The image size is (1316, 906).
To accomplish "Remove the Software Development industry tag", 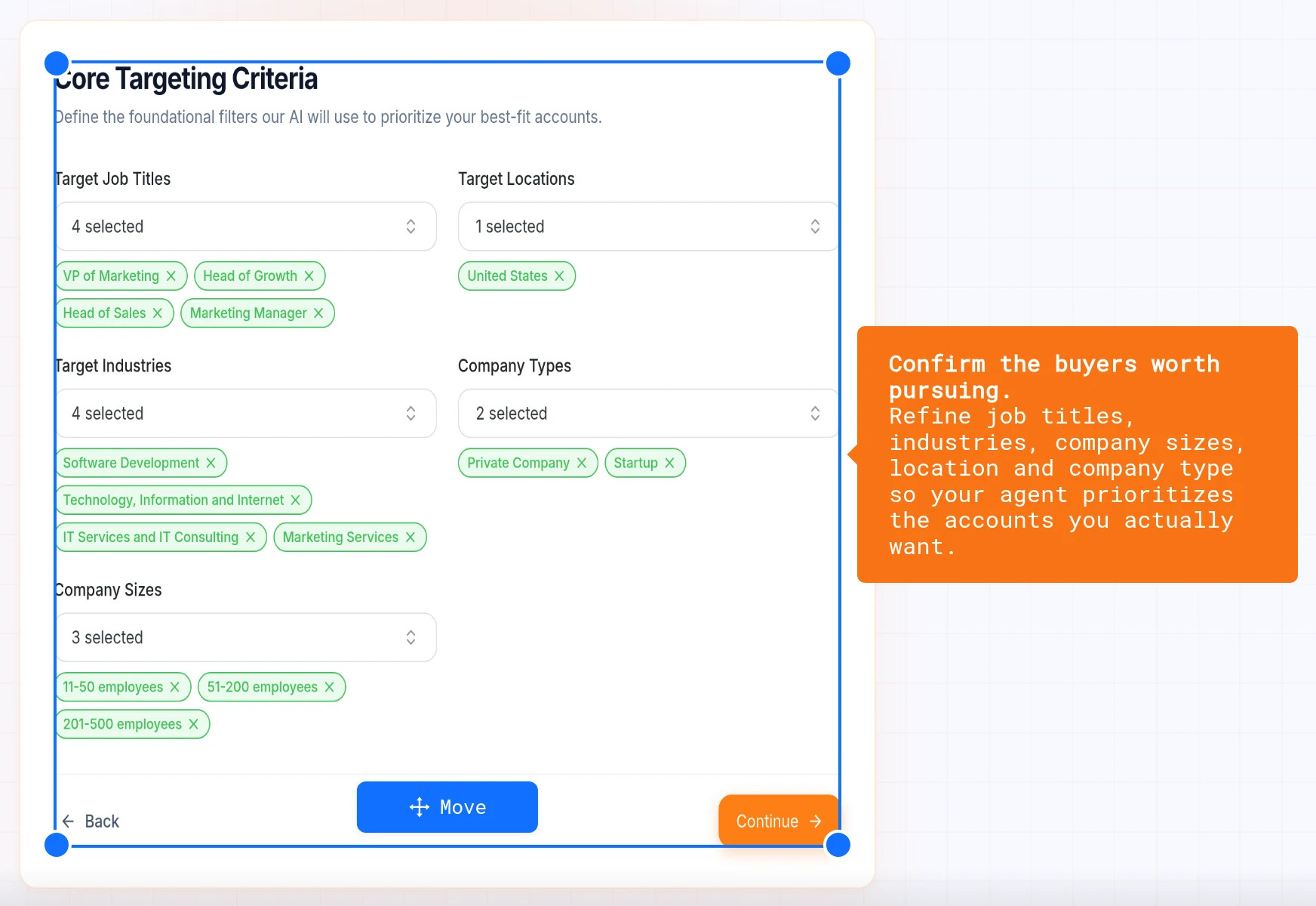I will [x=211, y=463].
